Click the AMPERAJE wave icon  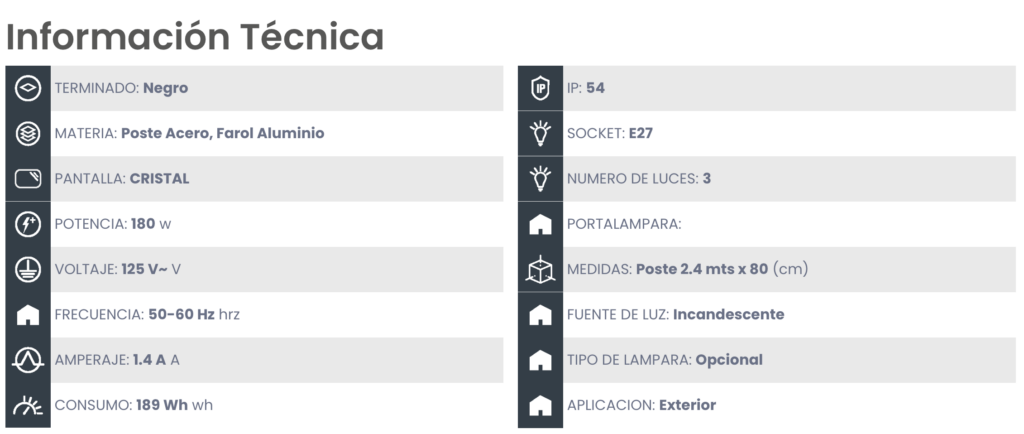[x=27, y=360]
